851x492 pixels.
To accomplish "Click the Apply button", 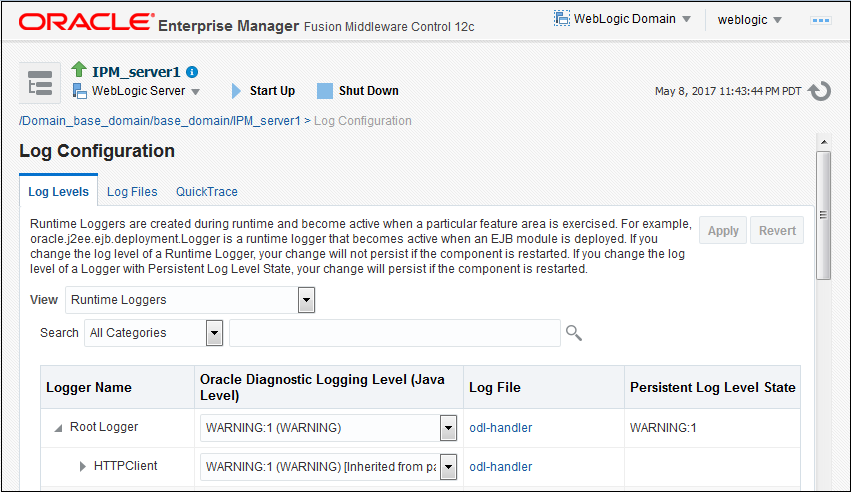I will point(723,231).
